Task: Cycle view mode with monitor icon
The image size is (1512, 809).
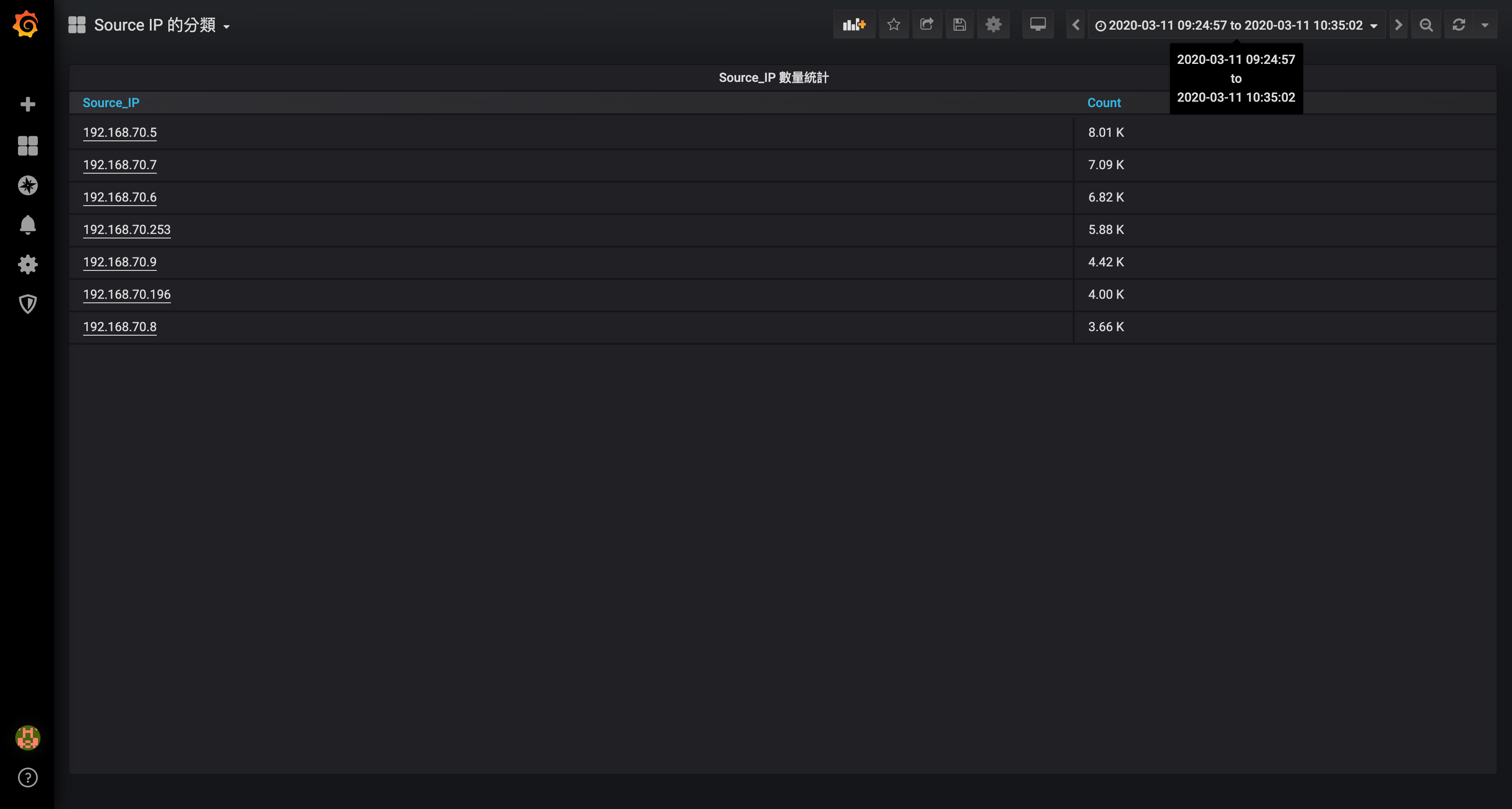Action: pos(1038,25)
